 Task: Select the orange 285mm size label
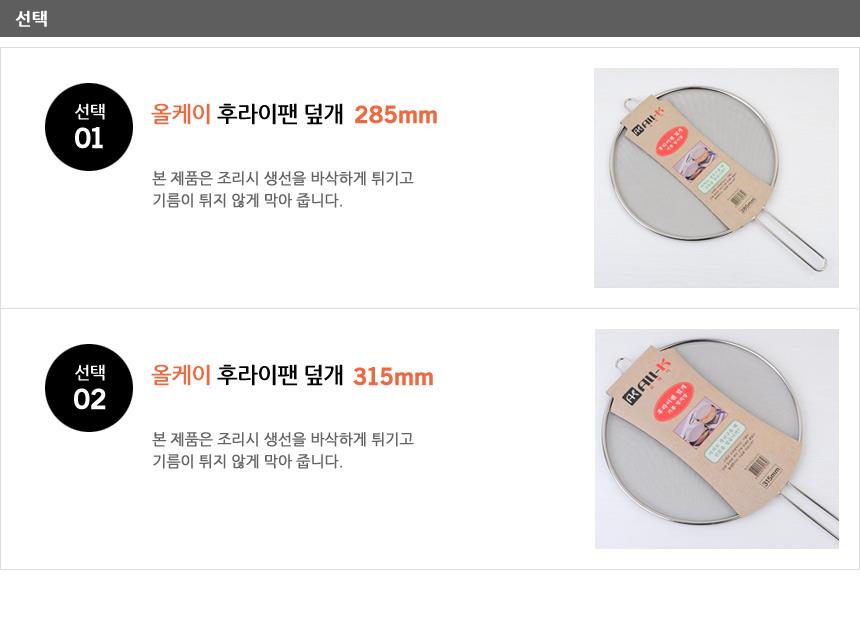tap(396, 115)
